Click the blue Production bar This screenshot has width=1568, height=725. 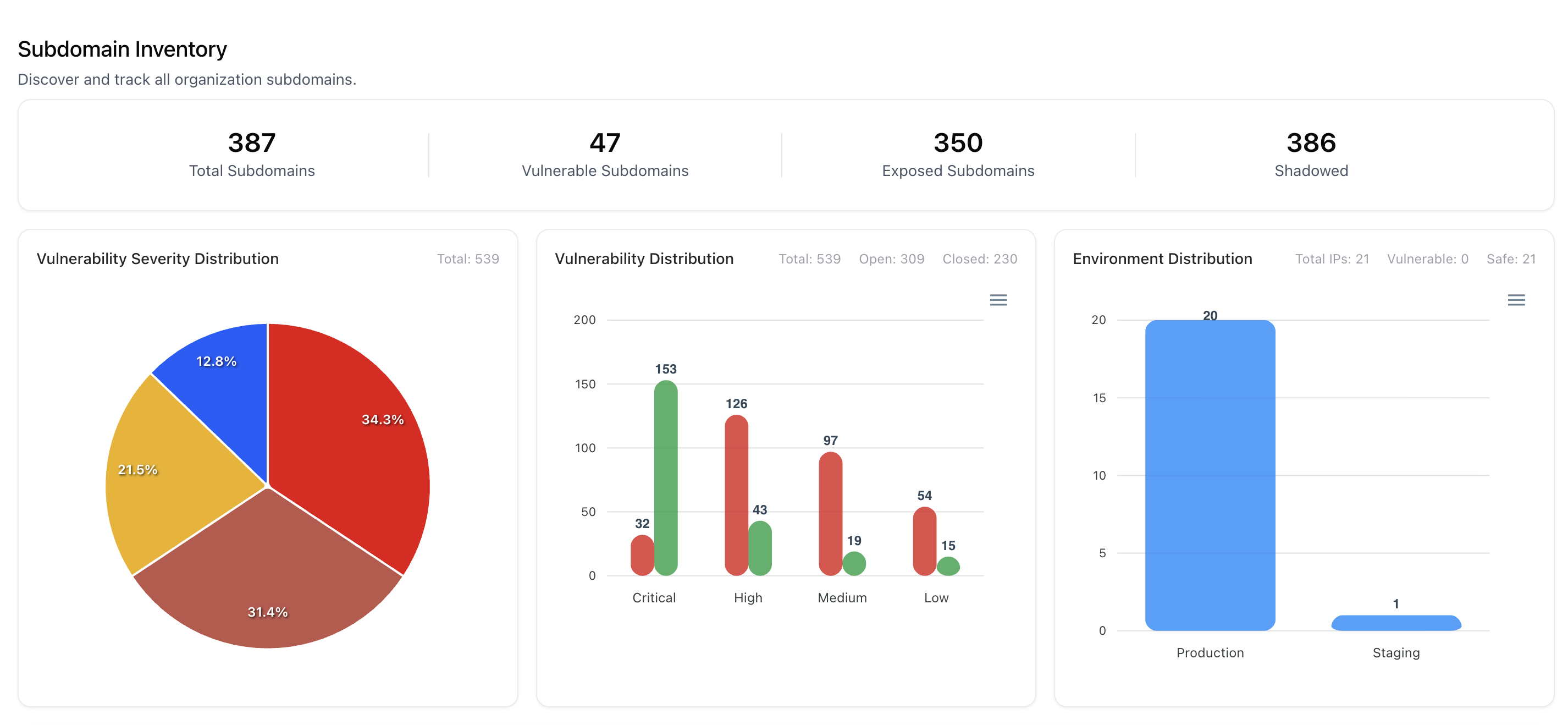[x=1210, y=475]
